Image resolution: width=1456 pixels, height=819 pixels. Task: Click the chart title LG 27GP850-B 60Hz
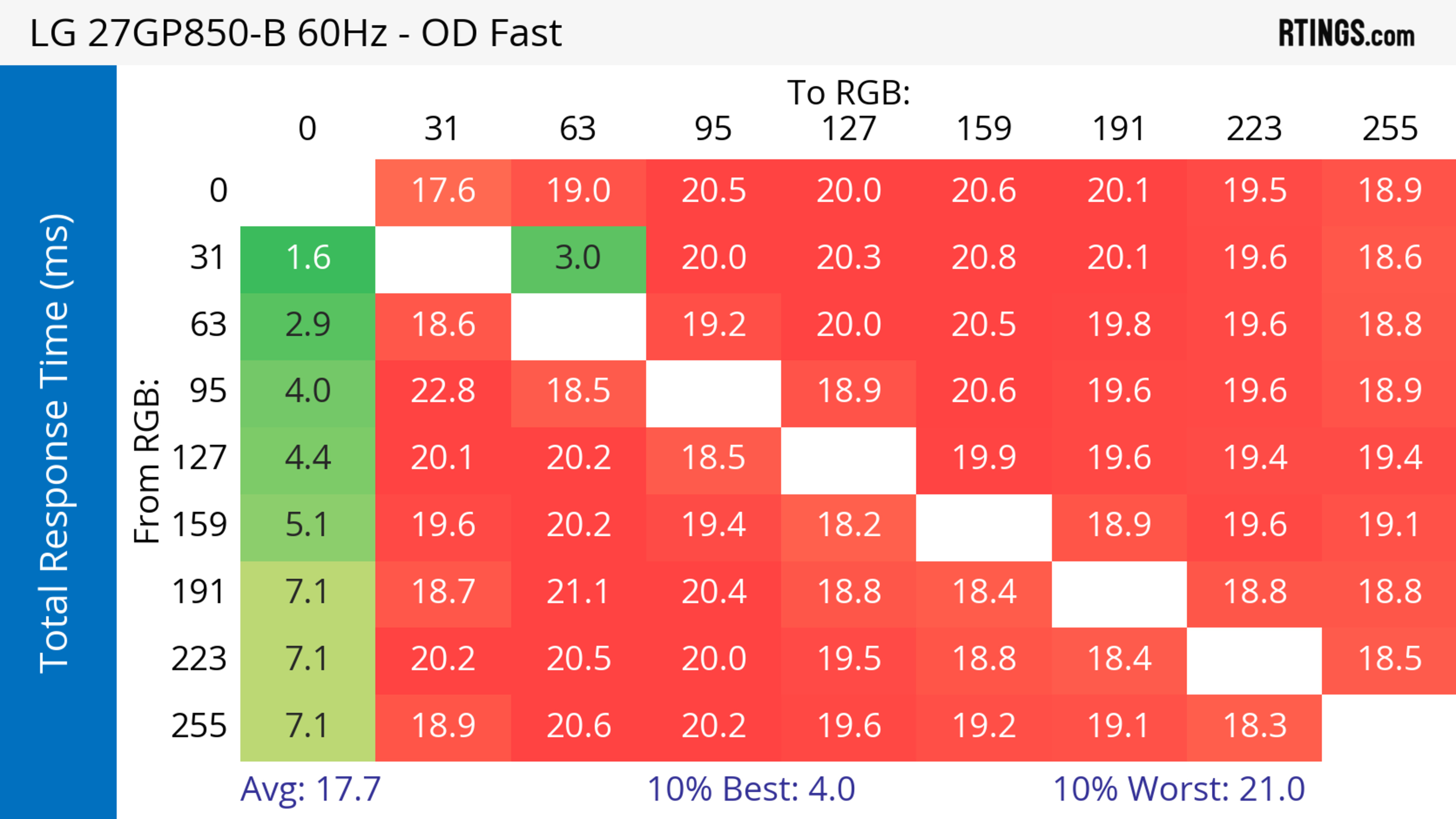pos(295,33)
